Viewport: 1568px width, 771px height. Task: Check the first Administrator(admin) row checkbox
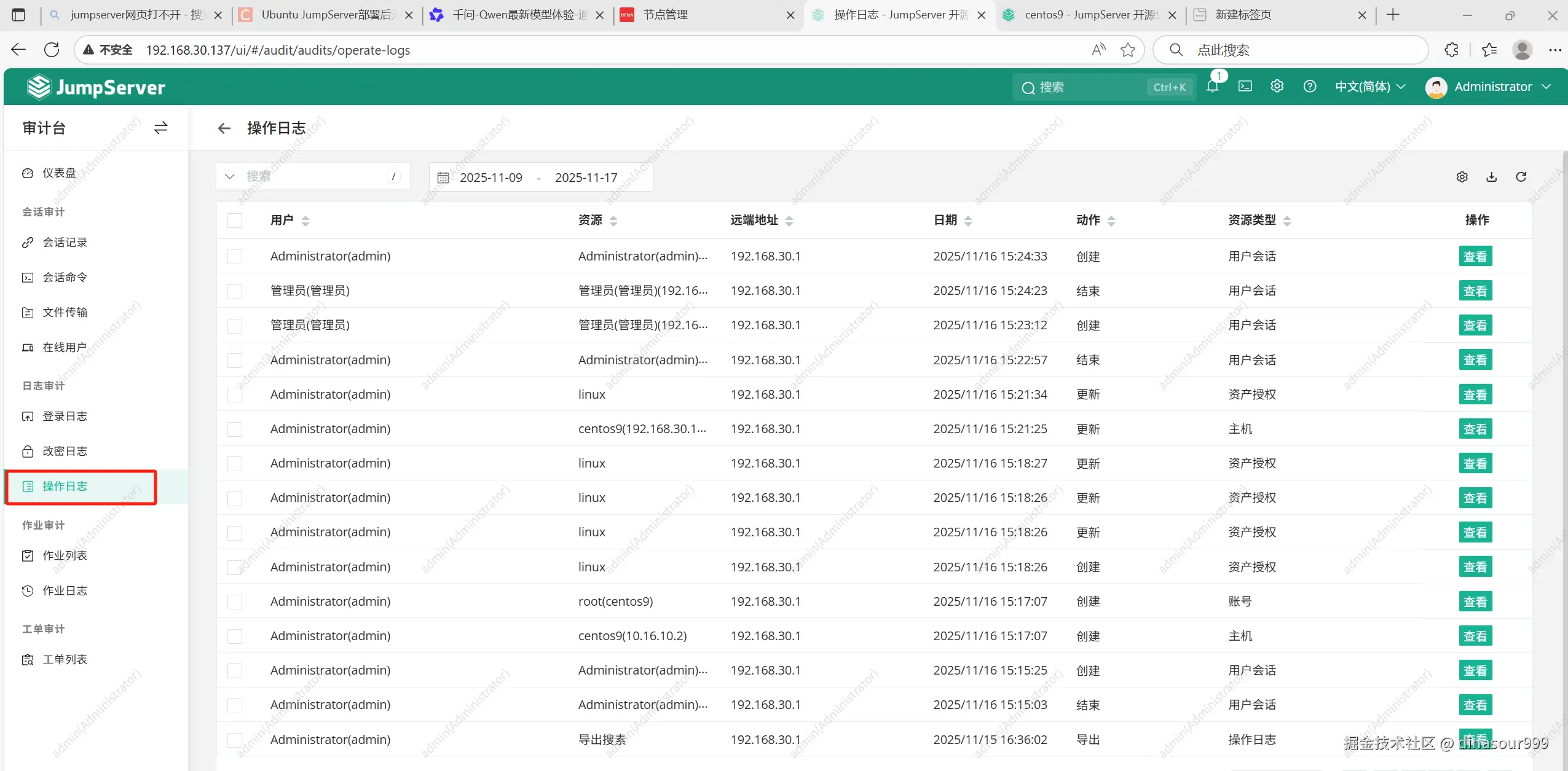tap(235, 256)
